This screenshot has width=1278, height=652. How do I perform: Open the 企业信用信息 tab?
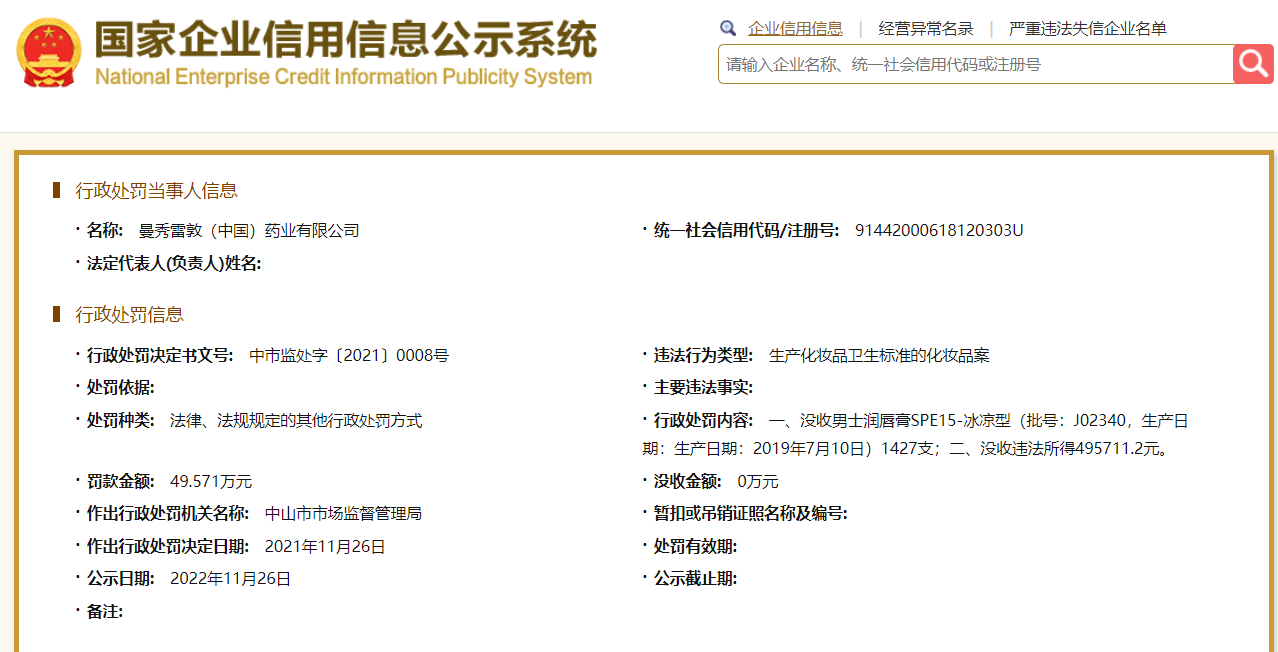(795, 29)
